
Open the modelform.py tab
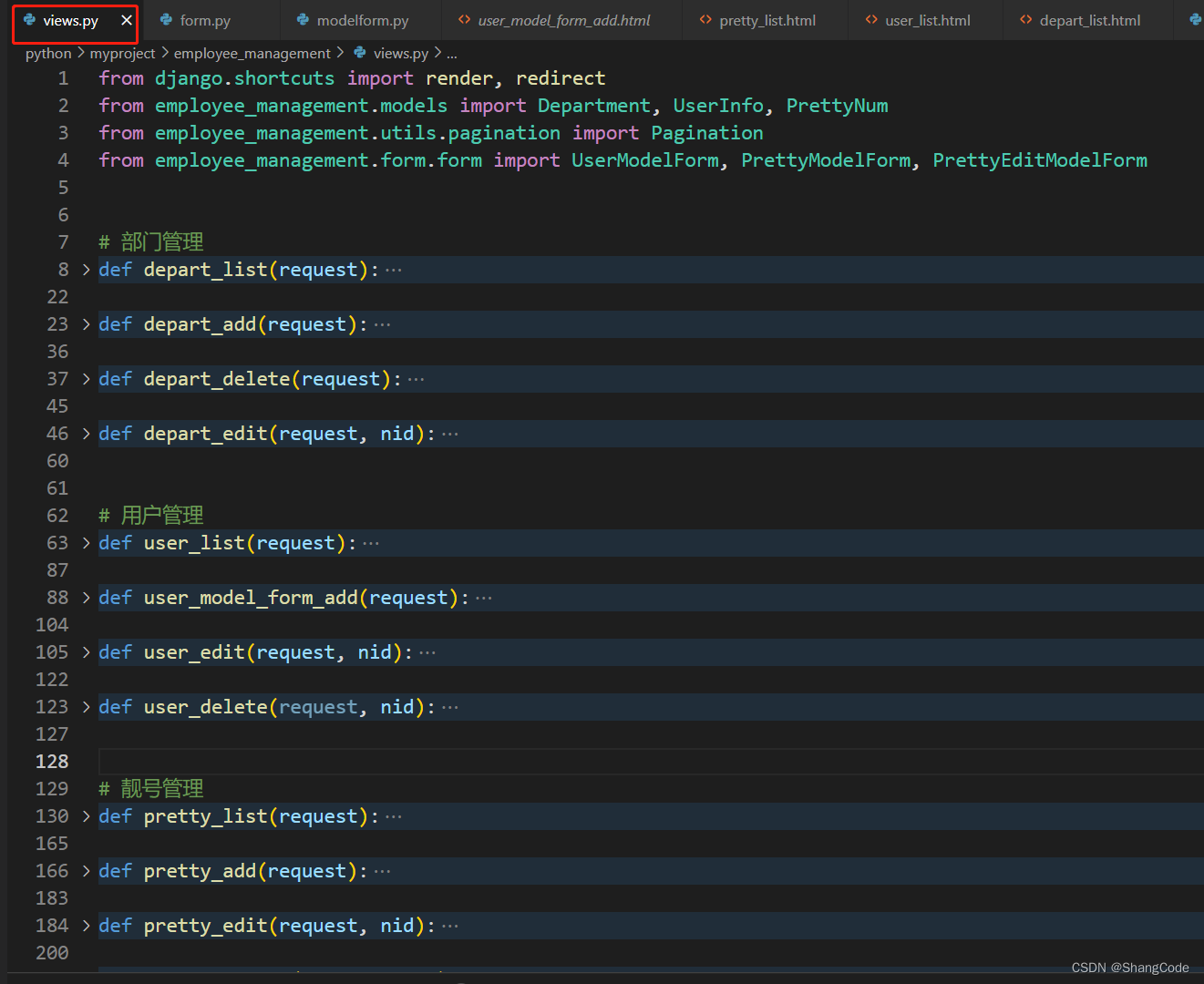point(362,20)
